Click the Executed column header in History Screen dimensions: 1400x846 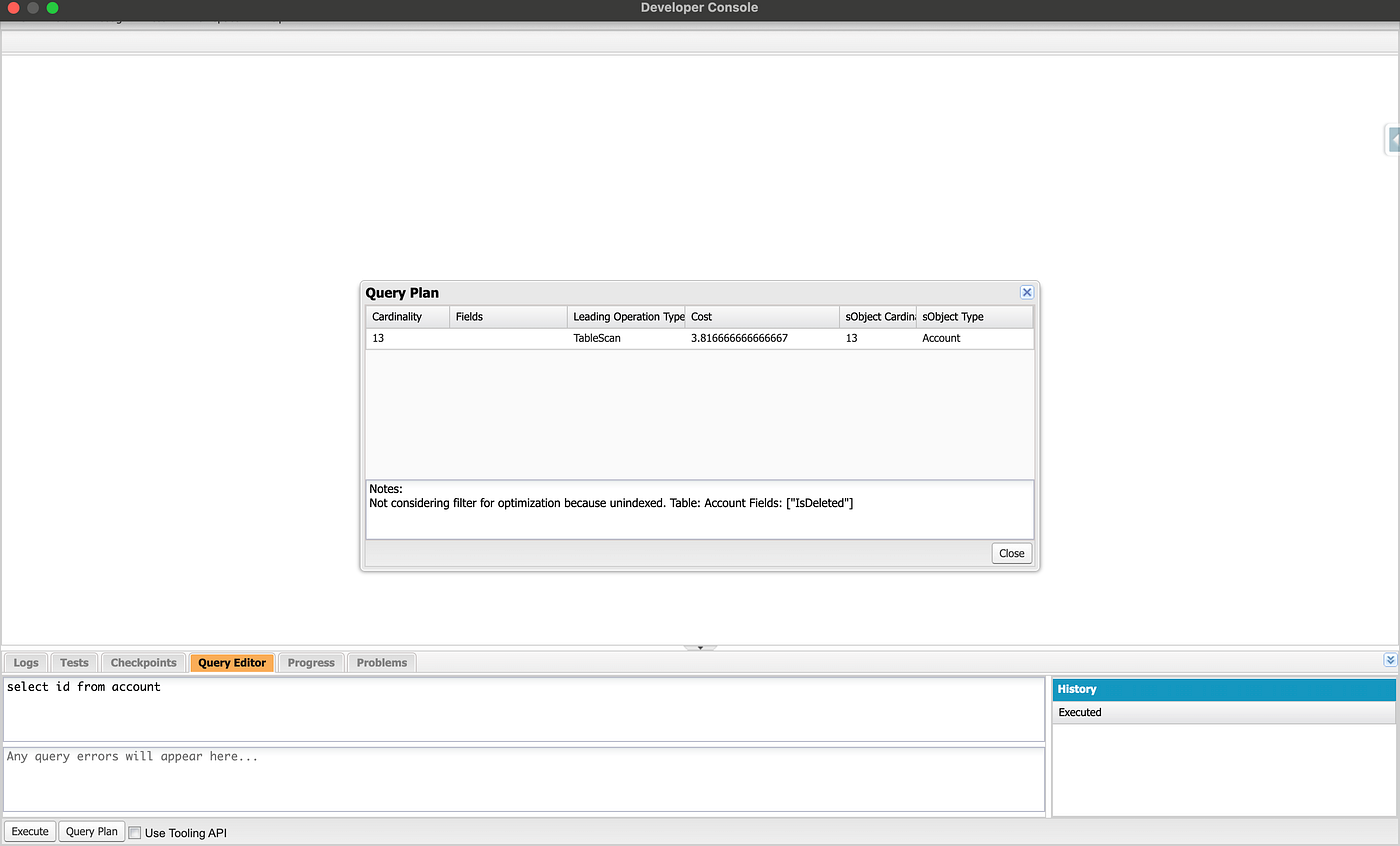(x=1224, y=713)
